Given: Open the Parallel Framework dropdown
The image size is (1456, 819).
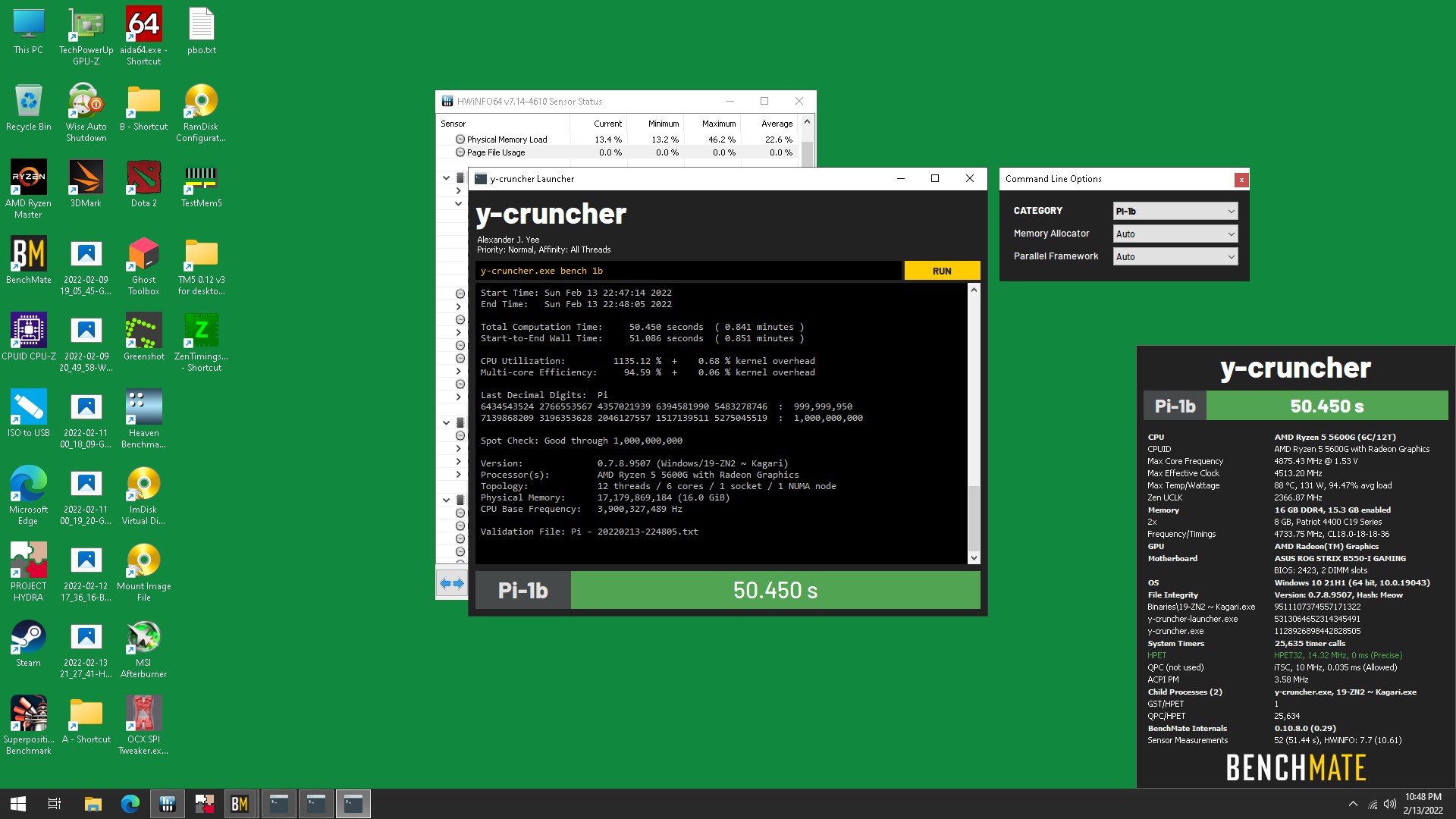Looking at the screenshot, I should (x=1175, y=256).
